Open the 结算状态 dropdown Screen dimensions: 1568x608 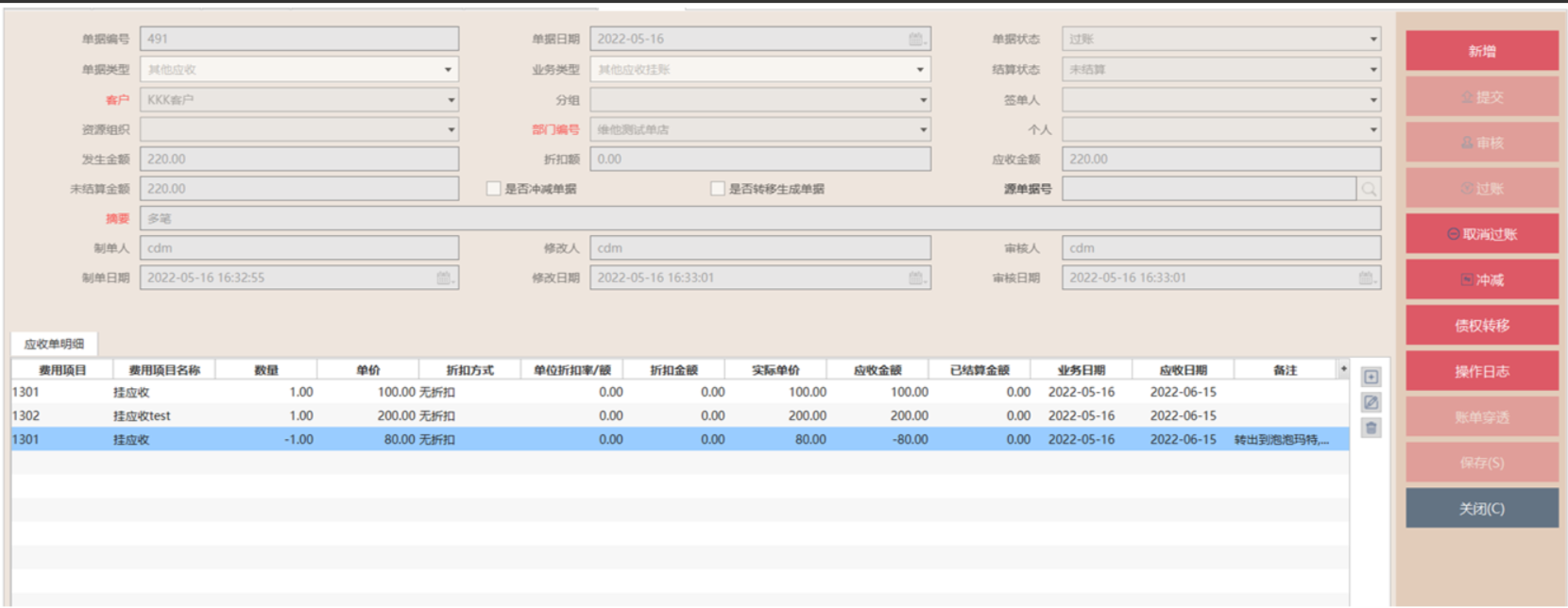click(1372, 70)
